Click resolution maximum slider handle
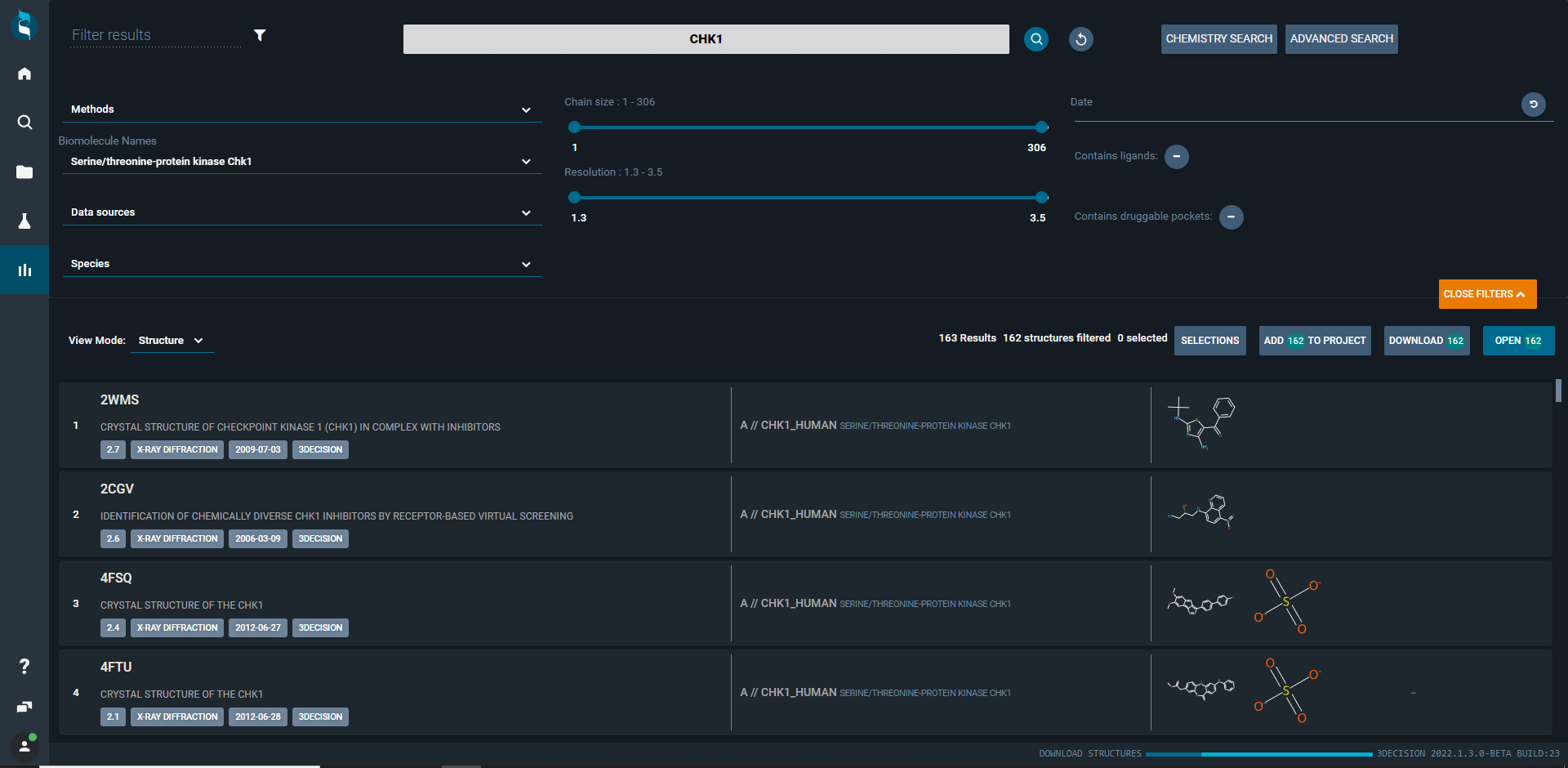 (x=1041, y=197)
